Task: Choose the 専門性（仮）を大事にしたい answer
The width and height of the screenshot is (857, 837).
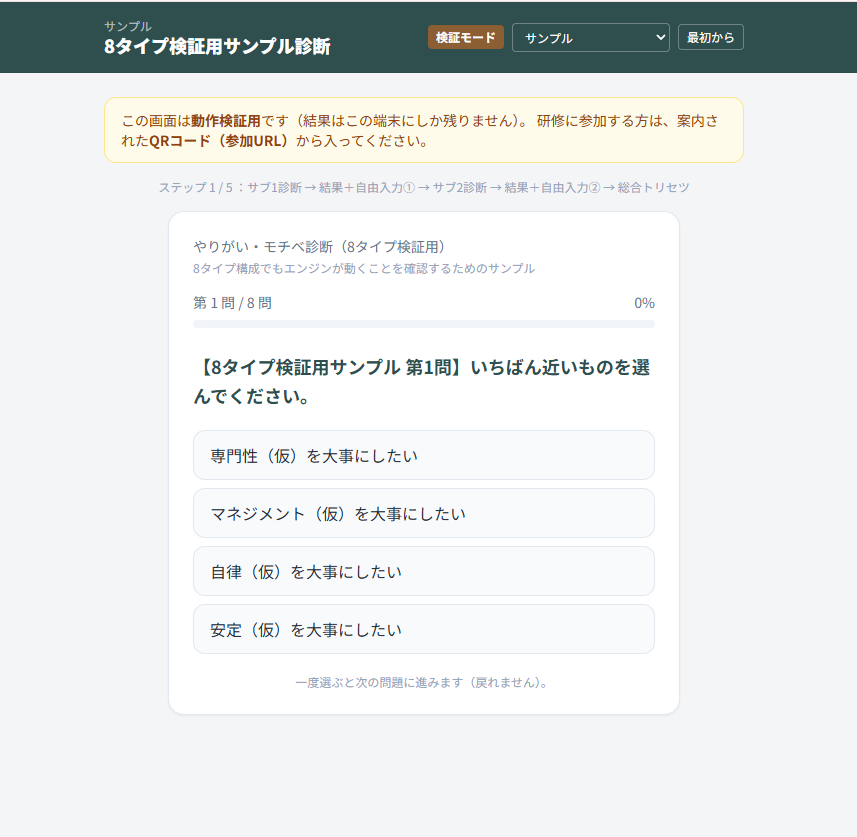Action: click(424, 455)
